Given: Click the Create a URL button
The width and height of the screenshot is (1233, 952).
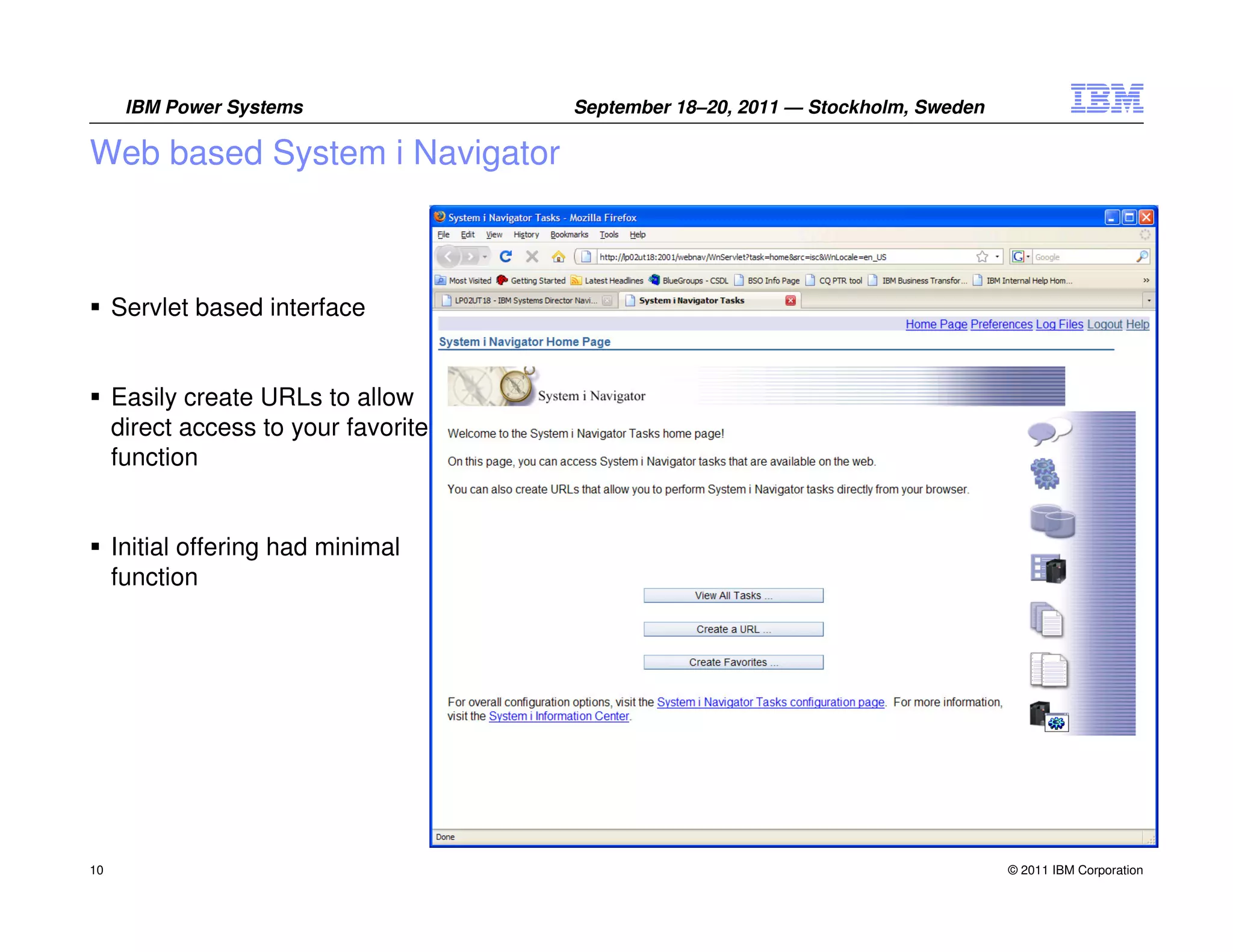Looking at the screenshot, I should (733, 629).
